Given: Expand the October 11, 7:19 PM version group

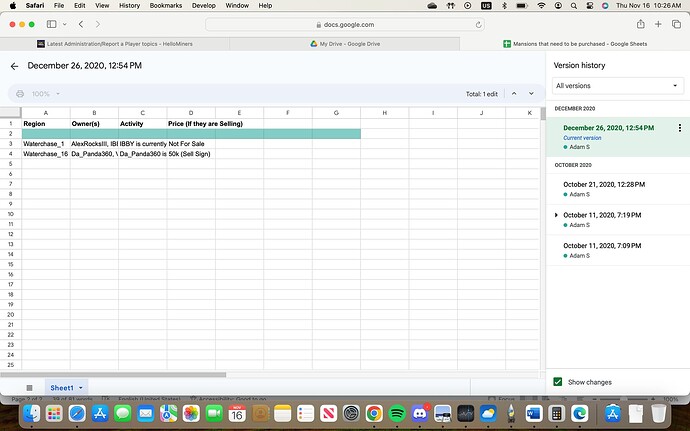Looking at the screenshot, I should click(x=556, y=215).
